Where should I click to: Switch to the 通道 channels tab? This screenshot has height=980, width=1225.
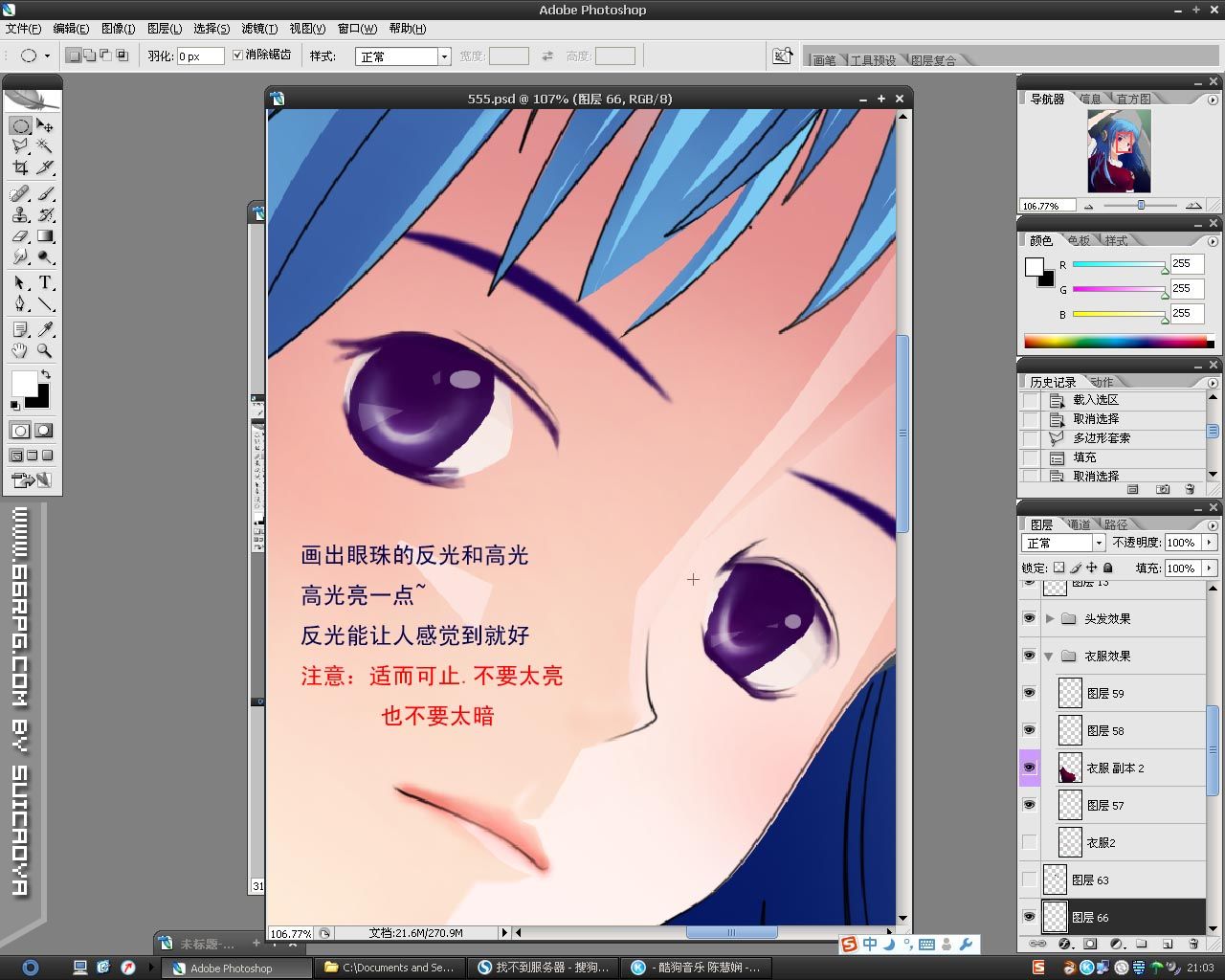1079,524
